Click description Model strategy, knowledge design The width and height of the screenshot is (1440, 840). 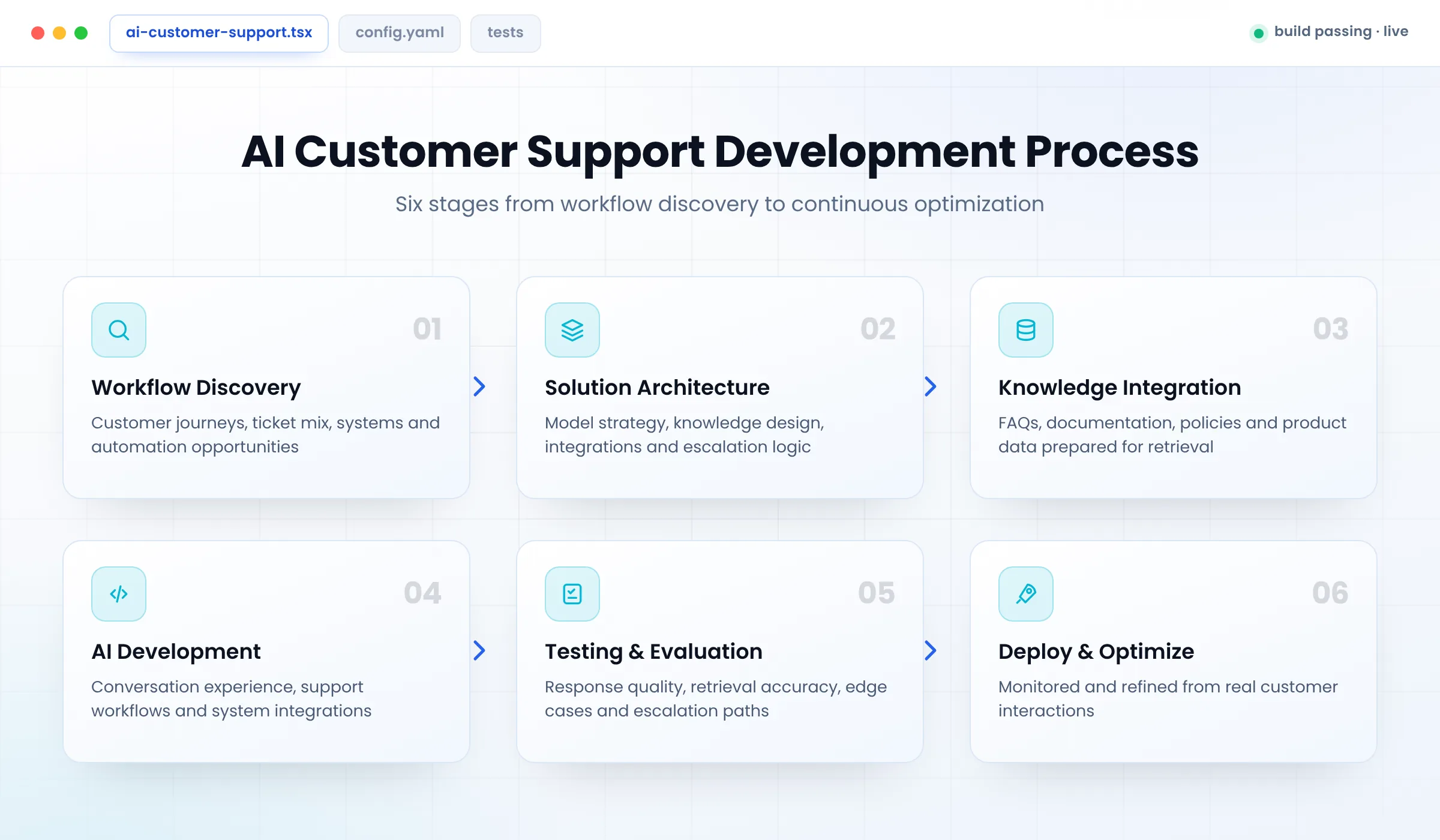(x=685, y=435)
